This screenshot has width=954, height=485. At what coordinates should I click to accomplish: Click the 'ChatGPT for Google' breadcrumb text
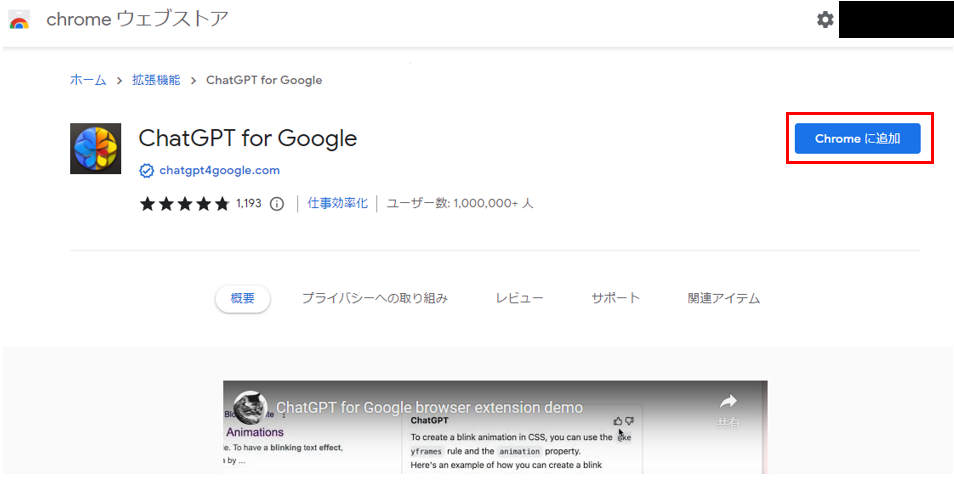pos(264,80)
